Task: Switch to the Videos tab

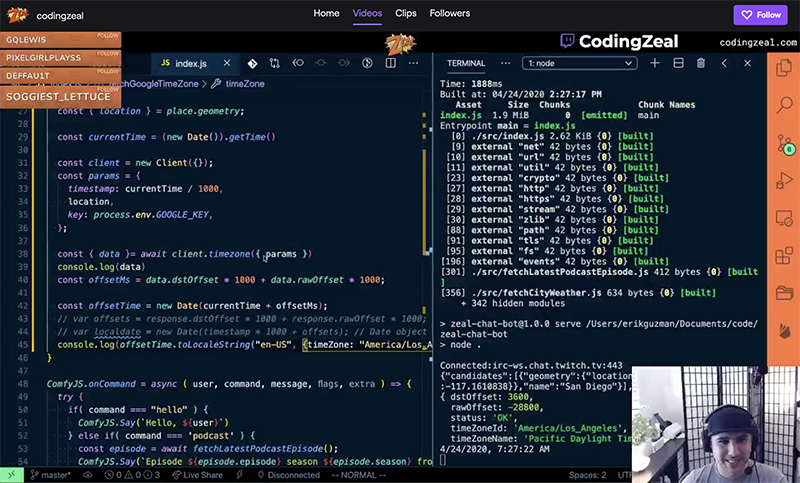Action: 367,13
